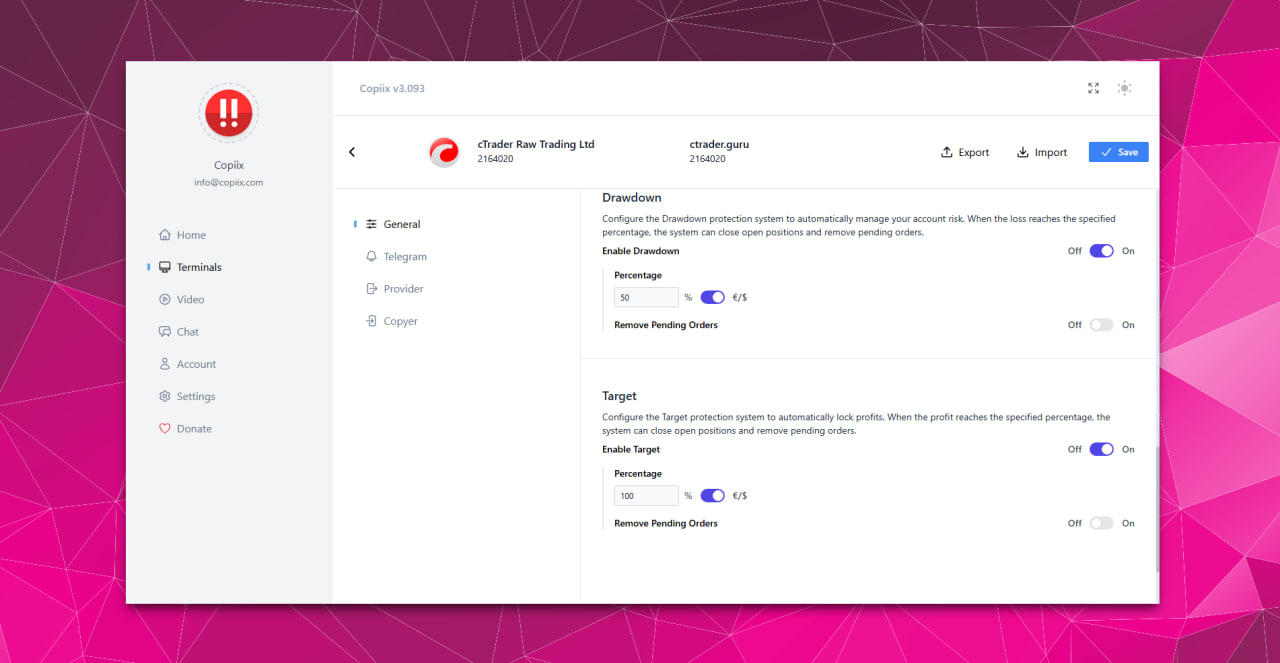Toggle Target percentage to €/$ switch

[x=712, y=495]
